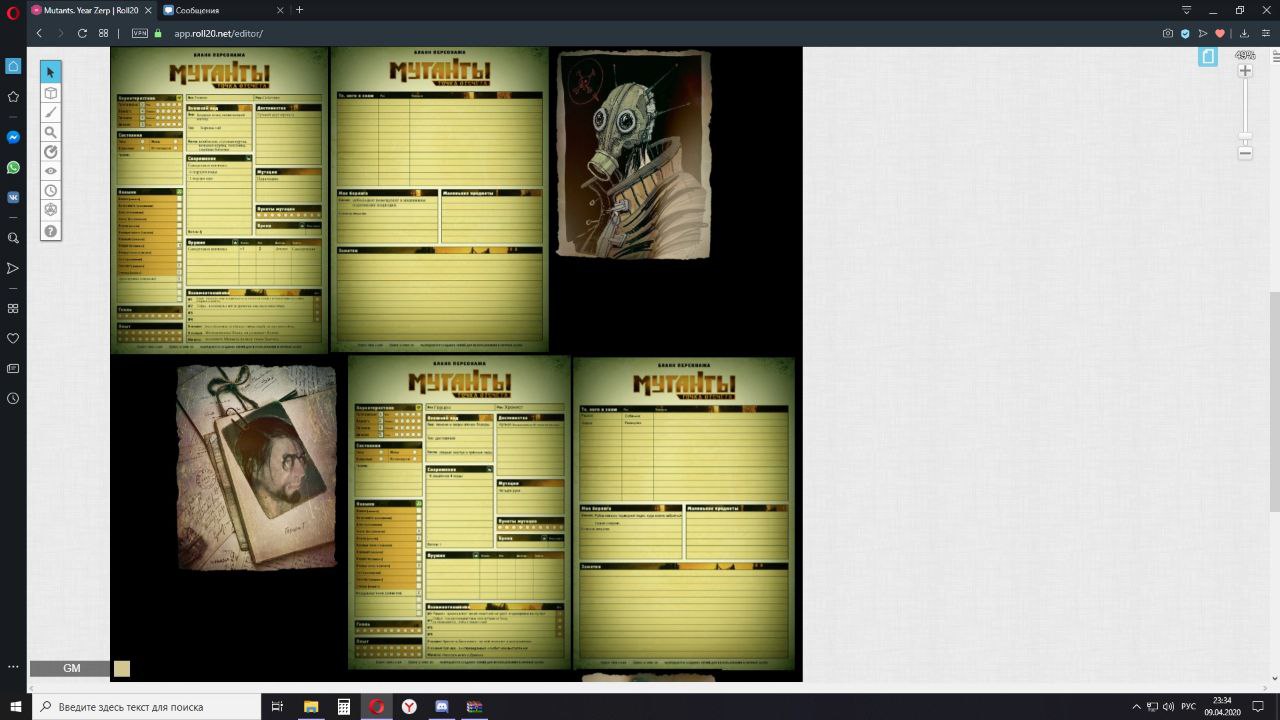This screenshot has width=1280, height=720.
Task: Bookmark page with the heart icon
Action: point(1220,33)
